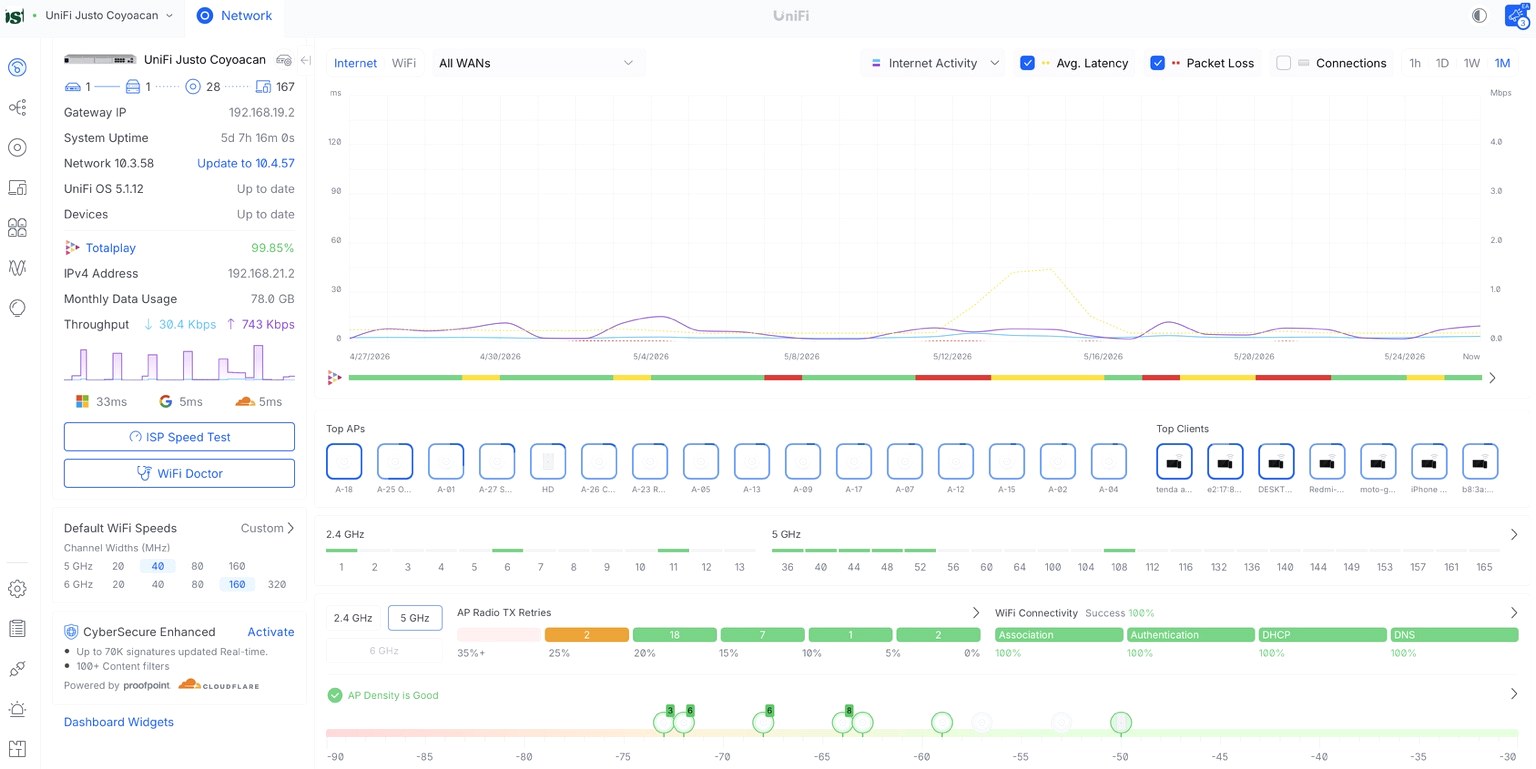This screenshot has height=769, width=1536.
Task: Open Client Devices icon in the sidebar
Action: point(17,187)
